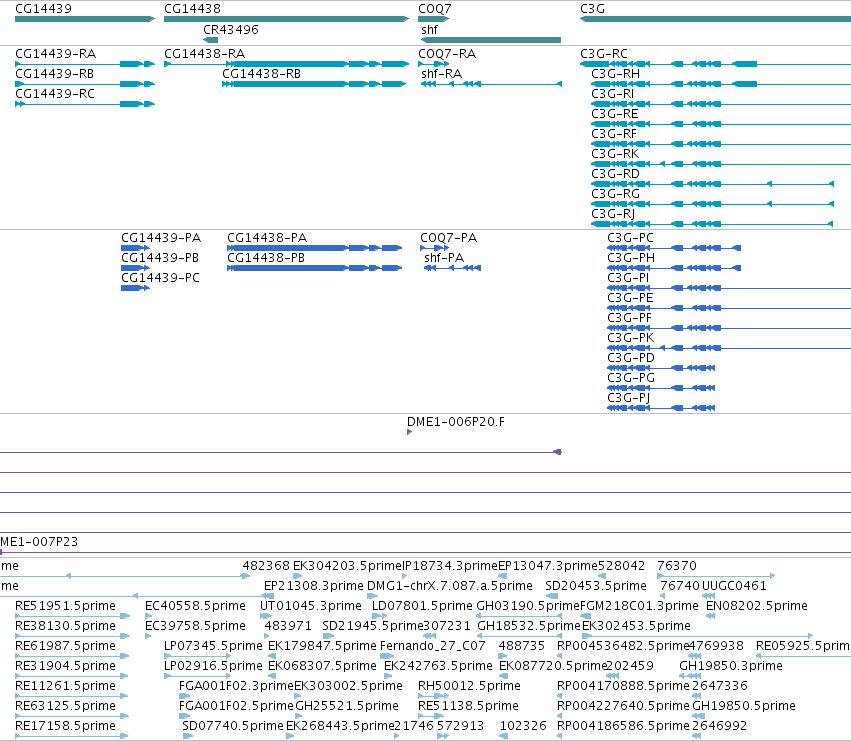
Task: Click the LD07801.5prime EST label
Action: pyautogui.click(x=422, y=606)
